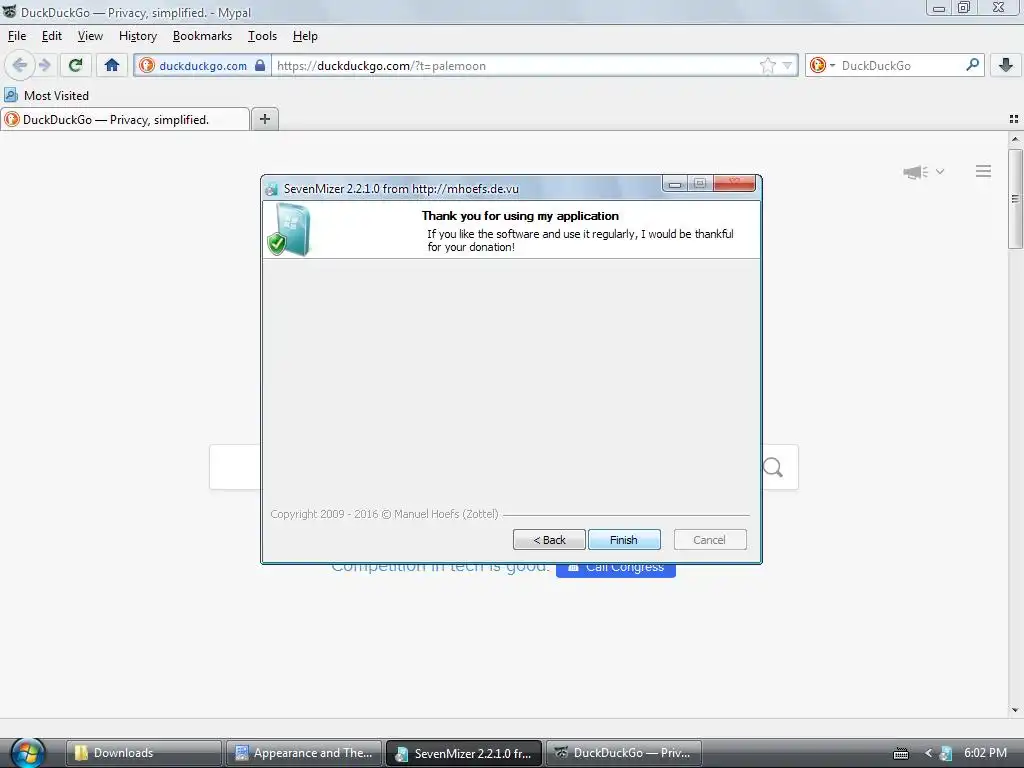Select the DuckDuckGo tab
Viewport: 1024px width, 768px height.
click(125, 120)
